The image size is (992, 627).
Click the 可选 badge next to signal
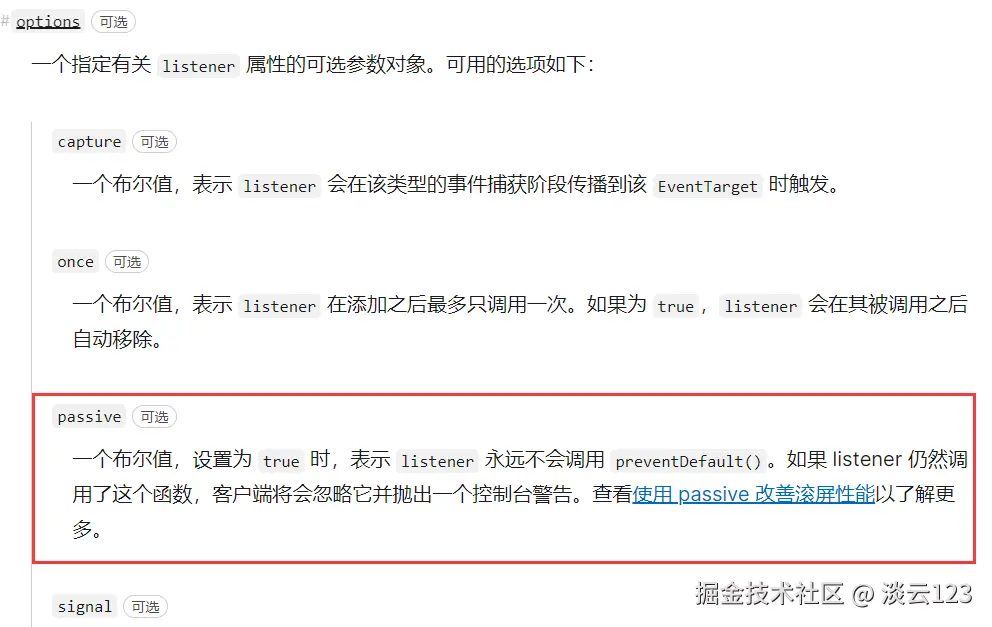point(146,607)
